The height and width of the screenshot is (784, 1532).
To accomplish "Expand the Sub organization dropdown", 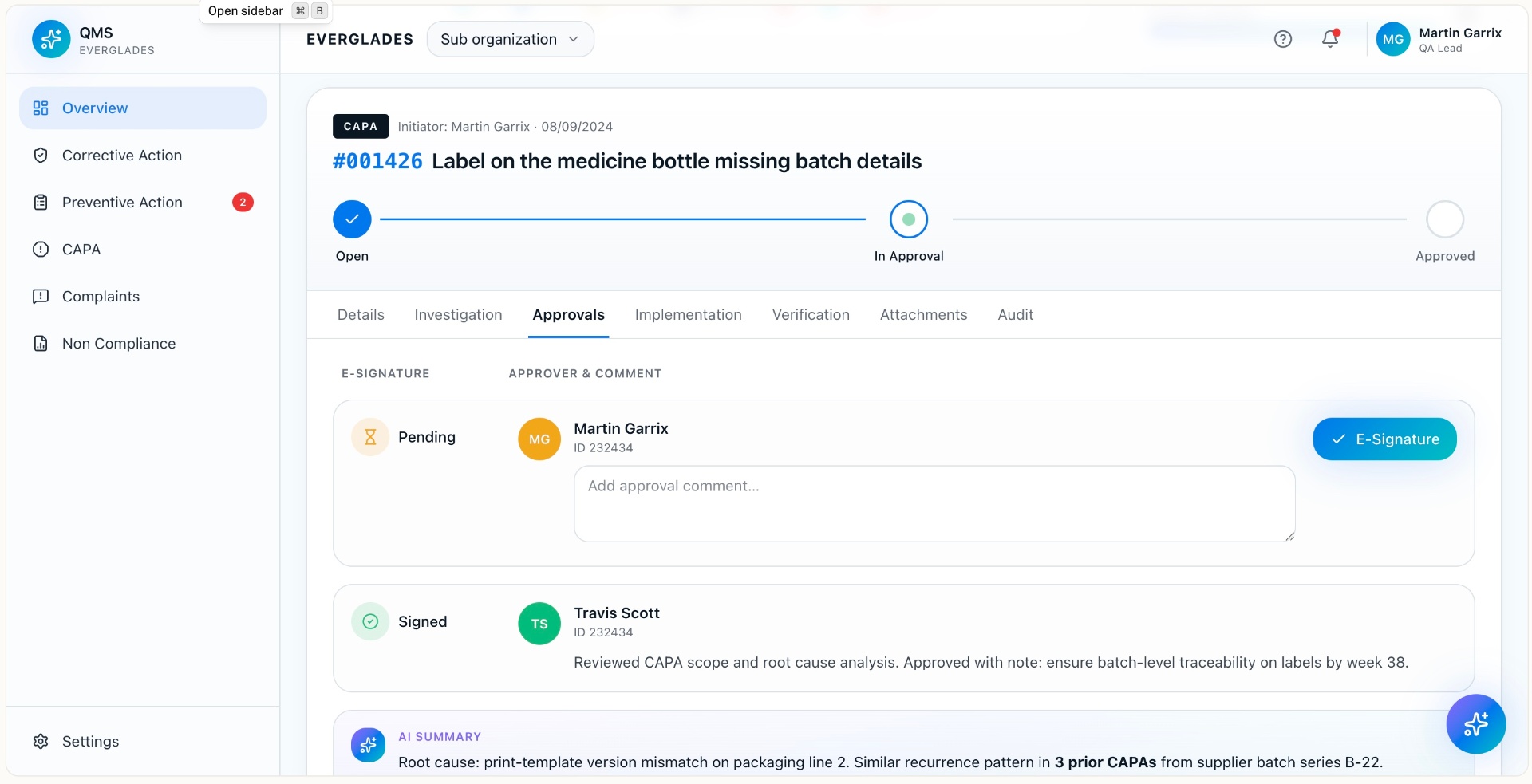I will pyautogui.click(x=511, y=39).
